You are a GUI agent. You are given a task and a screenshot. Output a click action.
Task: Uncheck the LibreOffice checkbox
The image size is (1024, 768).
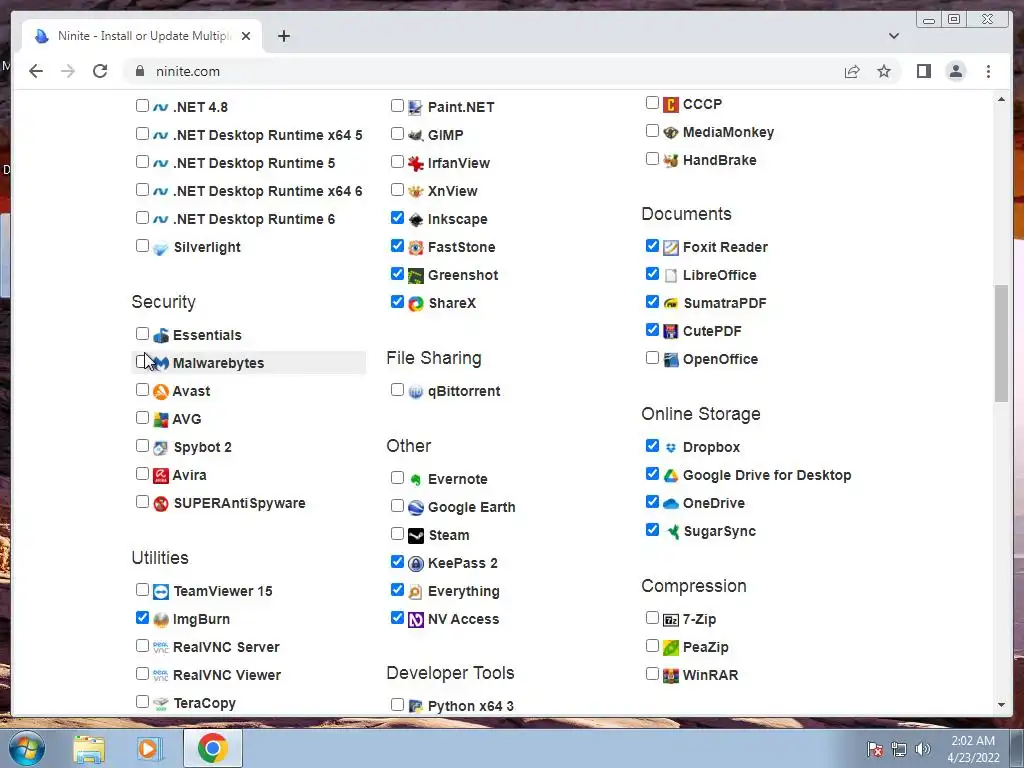click(652, 274)
